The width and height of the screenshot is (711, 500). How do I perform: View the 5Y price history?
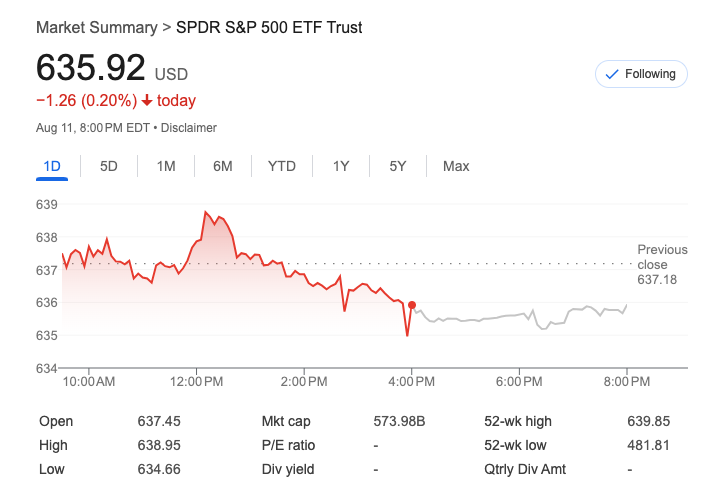coord(398,166)
